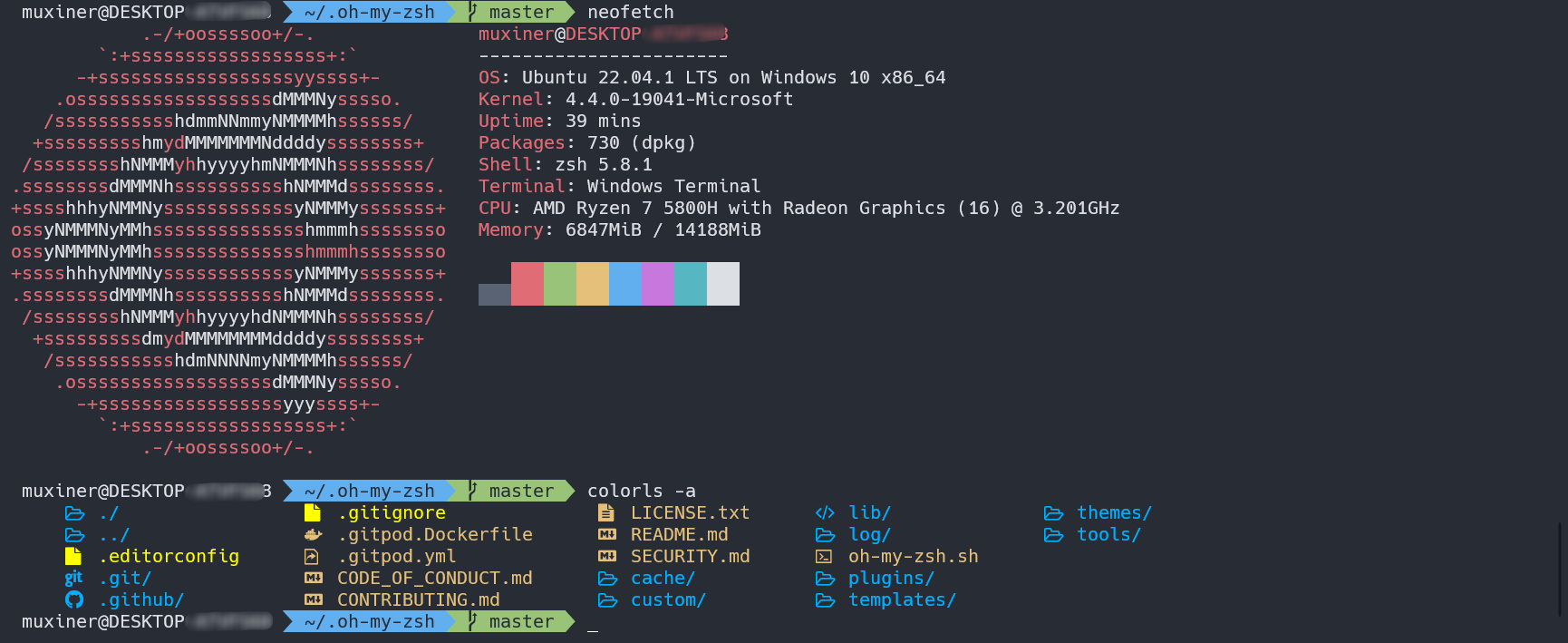Click the ~/.oh-my-zsh segment in the bottom prompt
This screenshot has height=643, width=1568.
[x=370, y=621]
